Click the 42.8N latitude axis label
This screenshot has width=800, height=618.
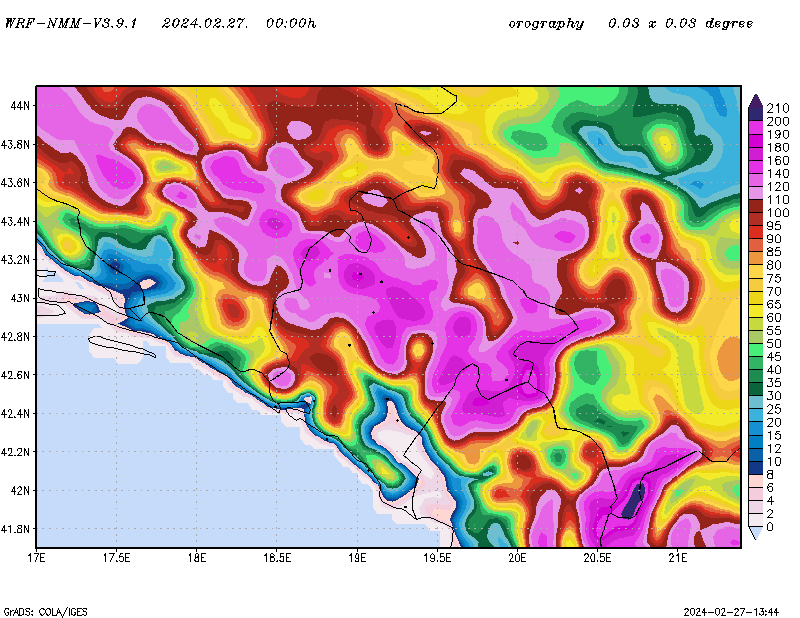click(x=16, y=337)
